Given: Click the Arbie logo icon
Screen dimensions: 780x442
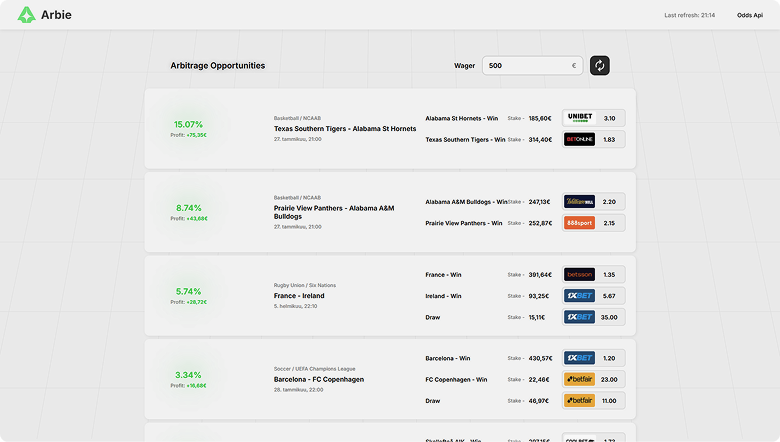Looking at the screenshot, I should click(x=25, y=15).
